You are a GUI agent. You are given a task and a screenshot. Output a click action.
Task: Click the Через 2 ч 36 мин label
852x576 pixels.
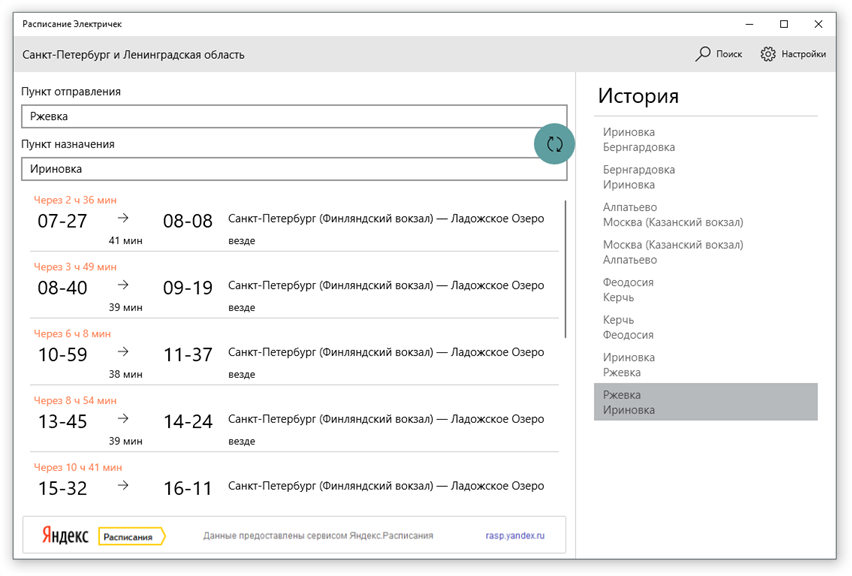pyautogui.click(x=75, y=200)
